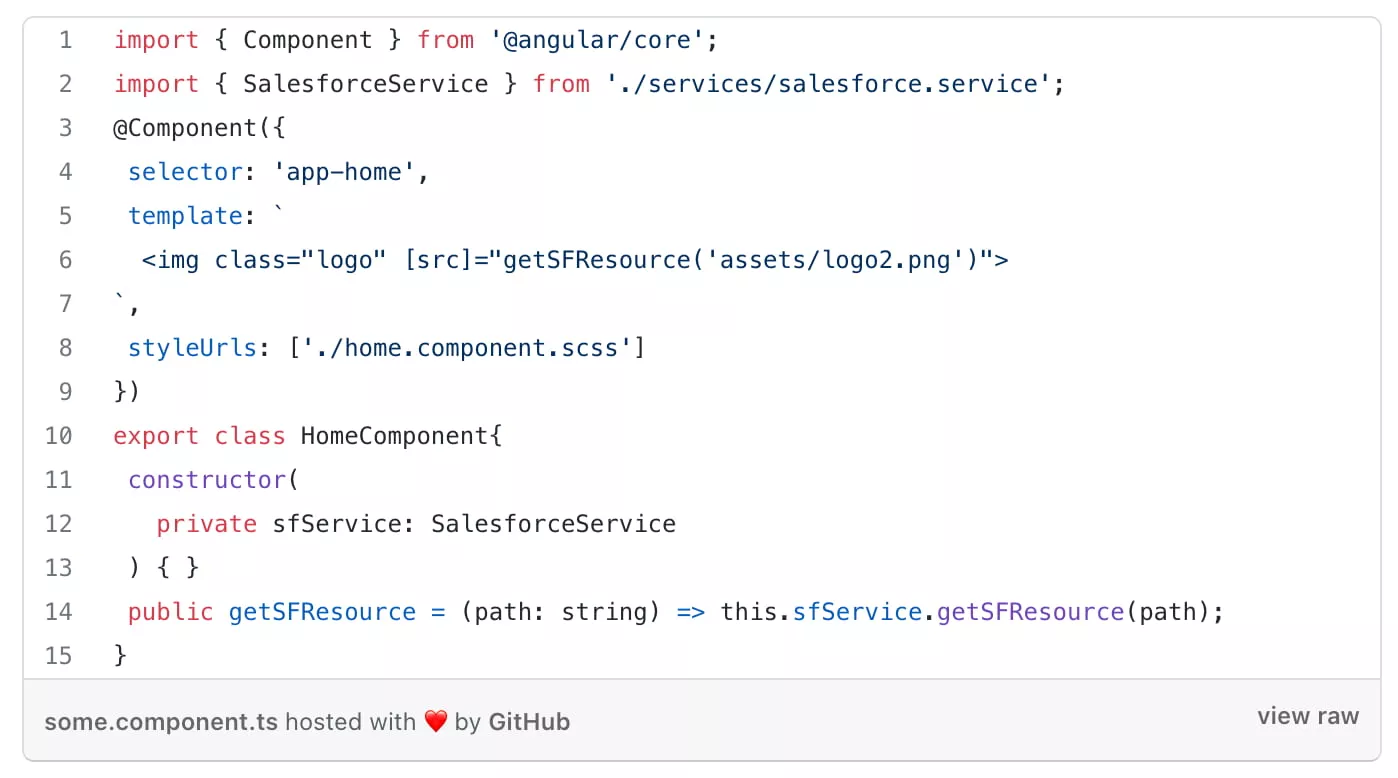
Task: Open the 'view raw' link
Action: (1307, 717)
